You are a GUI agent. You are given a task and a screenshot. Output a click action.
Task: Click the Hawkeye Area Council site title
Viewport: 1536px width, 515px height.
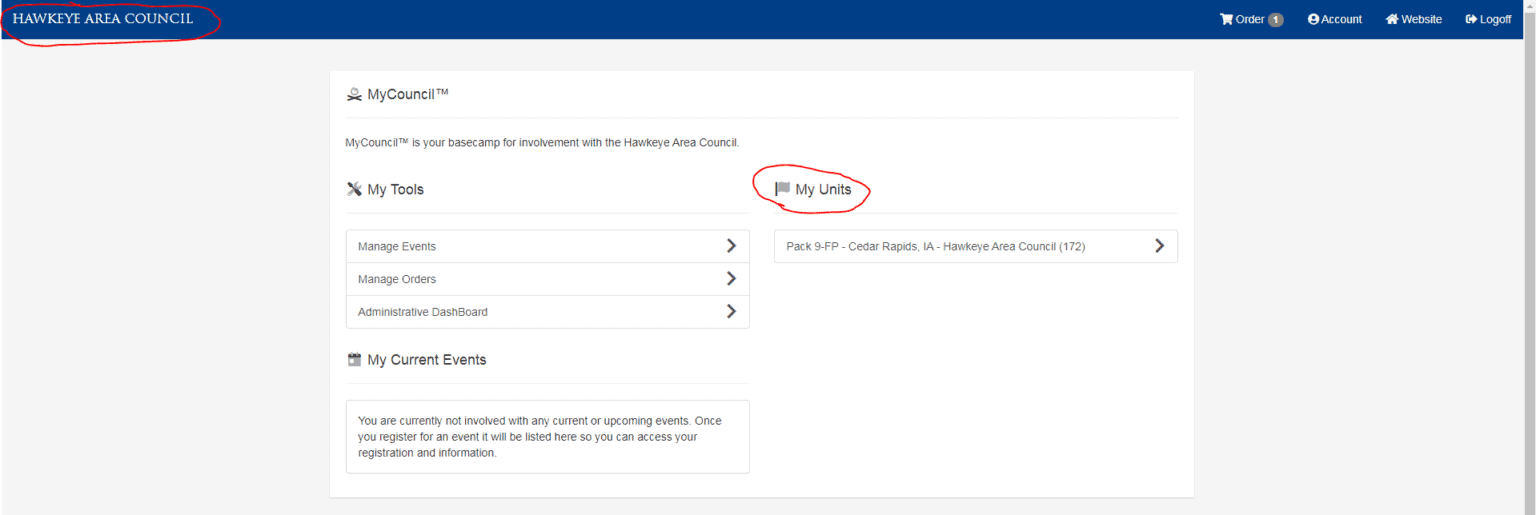coord(103,19)
